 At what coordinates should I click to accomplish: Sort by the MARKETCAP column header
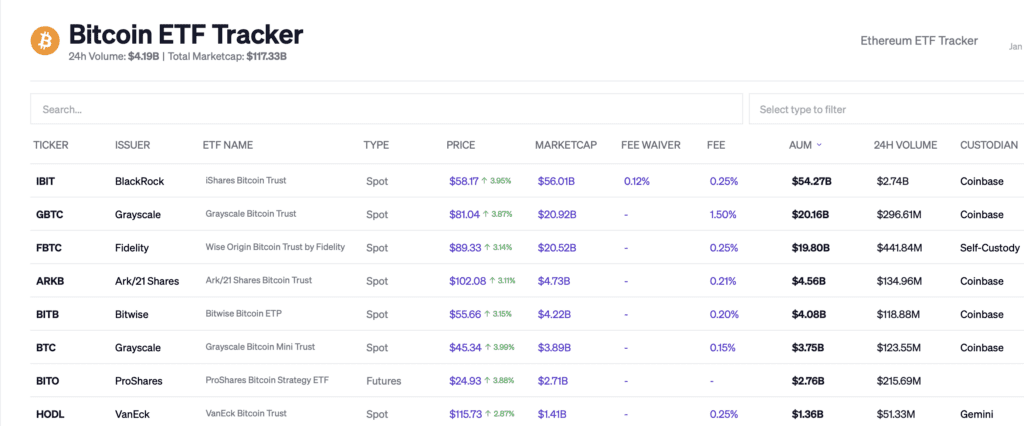tap(566, 145)
